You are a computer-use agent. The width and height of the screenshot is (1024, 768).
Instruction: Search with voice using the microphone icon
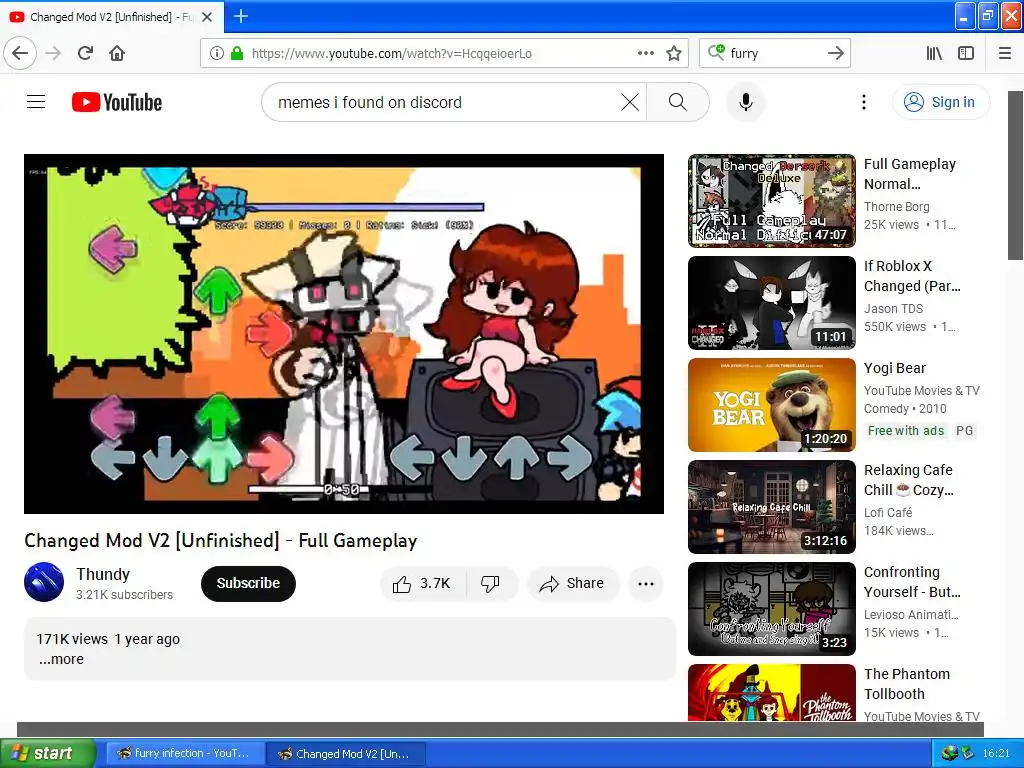point(745,102)
